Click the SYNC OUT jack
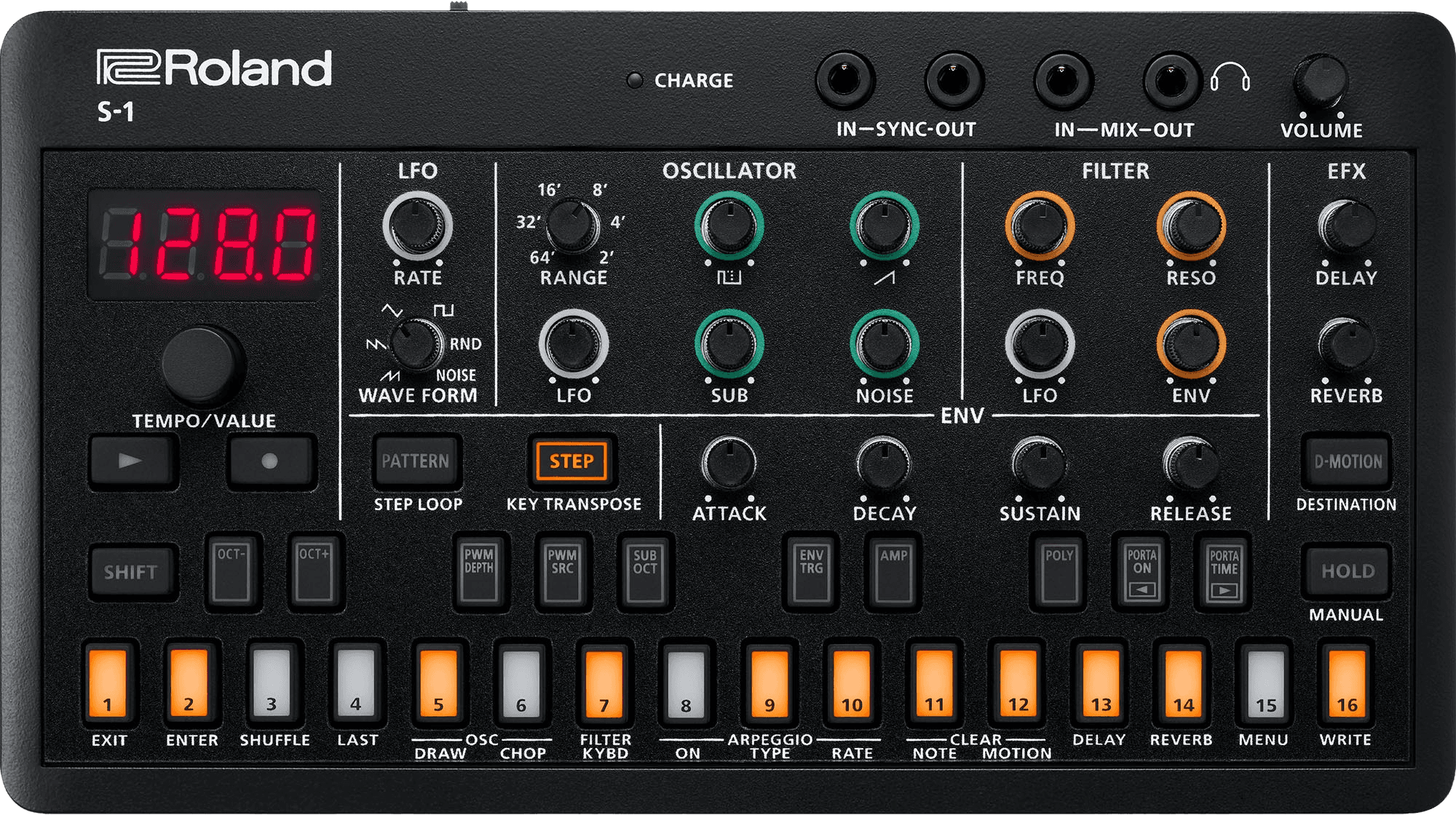 (x=954, y=79)
